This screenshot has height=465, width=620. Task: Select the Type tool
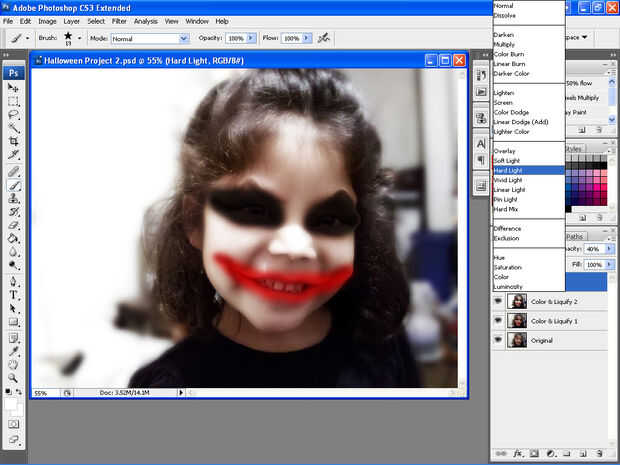[x=14, y=295]
